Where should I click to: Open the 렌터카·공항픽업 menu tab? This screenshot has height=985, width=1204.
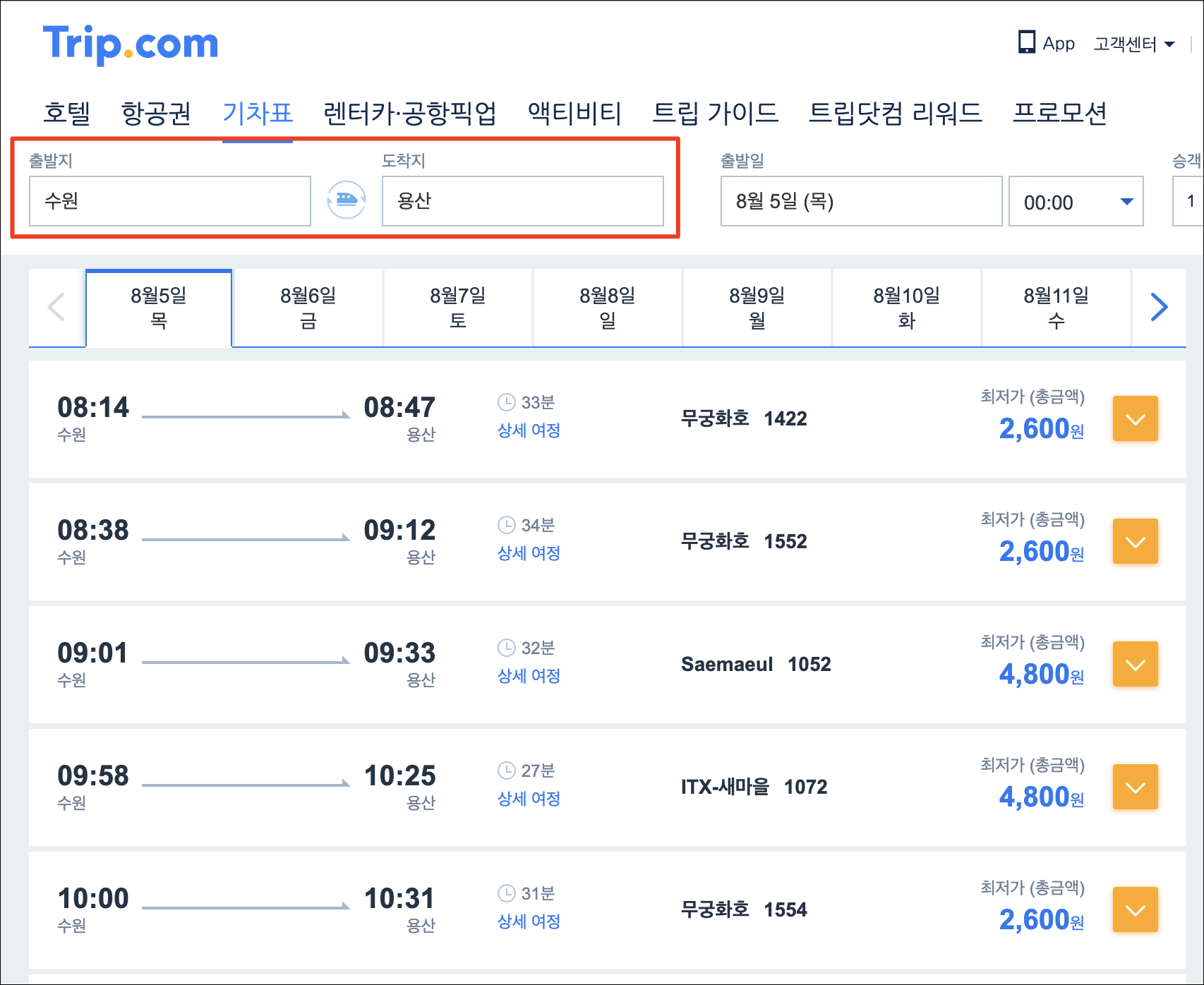point(410,113)
